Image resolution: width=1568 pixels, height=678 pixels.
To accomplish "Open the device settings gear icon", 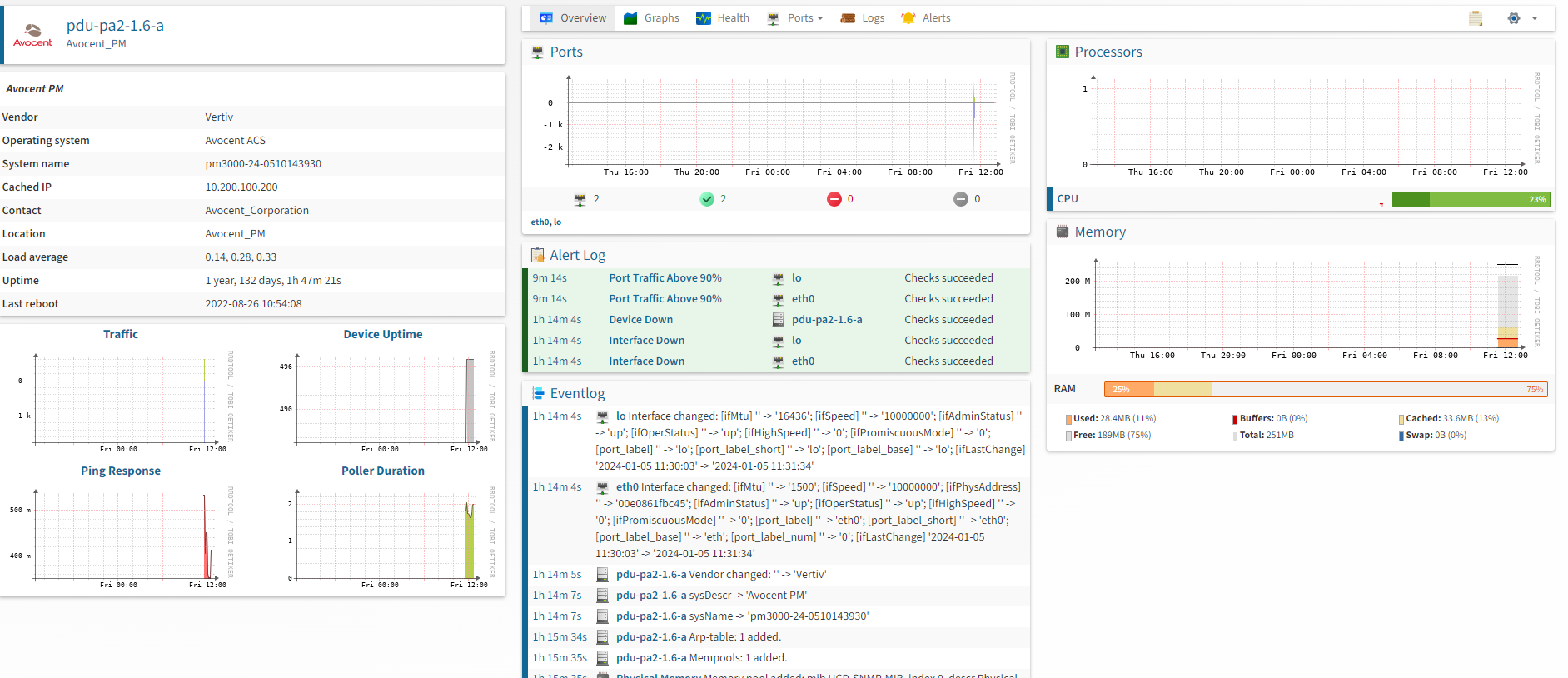I will point(1514,18).
